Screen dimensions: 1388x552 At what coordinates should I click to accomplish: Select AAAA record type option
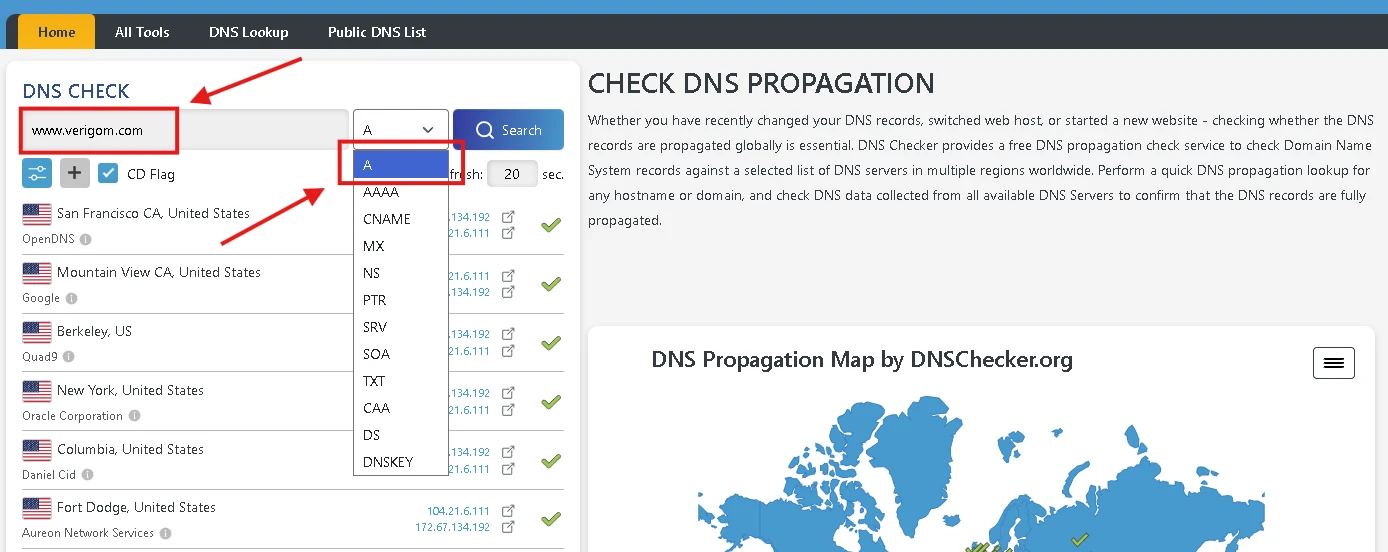coord(400,192)
